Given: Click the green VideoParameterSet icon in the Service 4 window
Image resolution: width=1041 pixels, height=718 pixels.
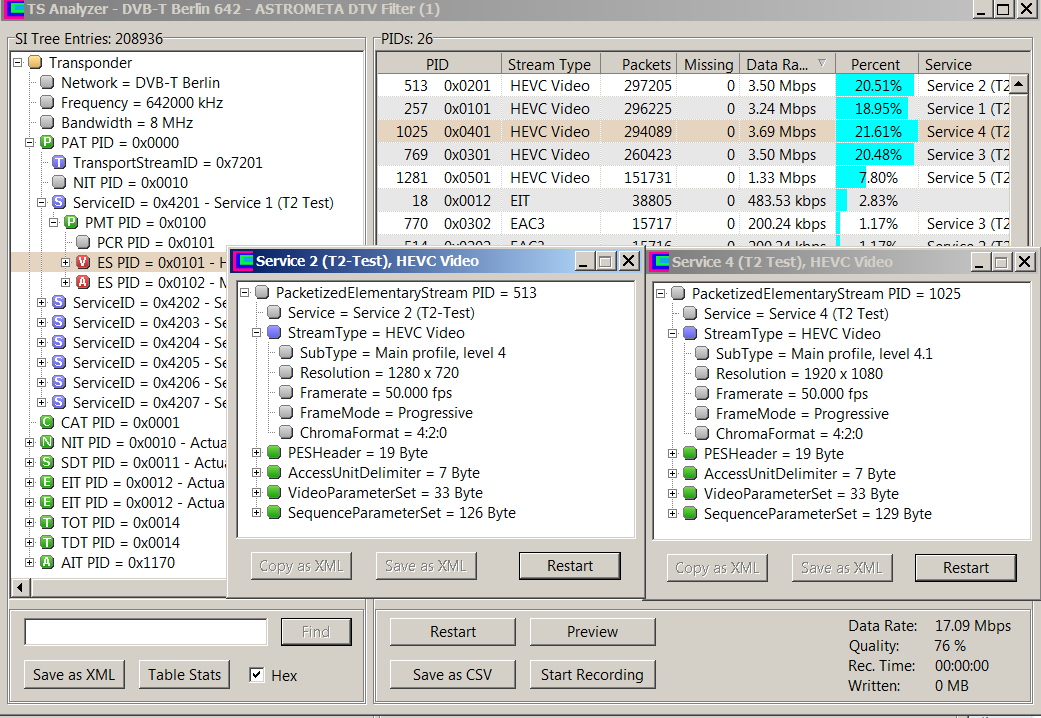Looking at the screenshot, I should [690, 494].
